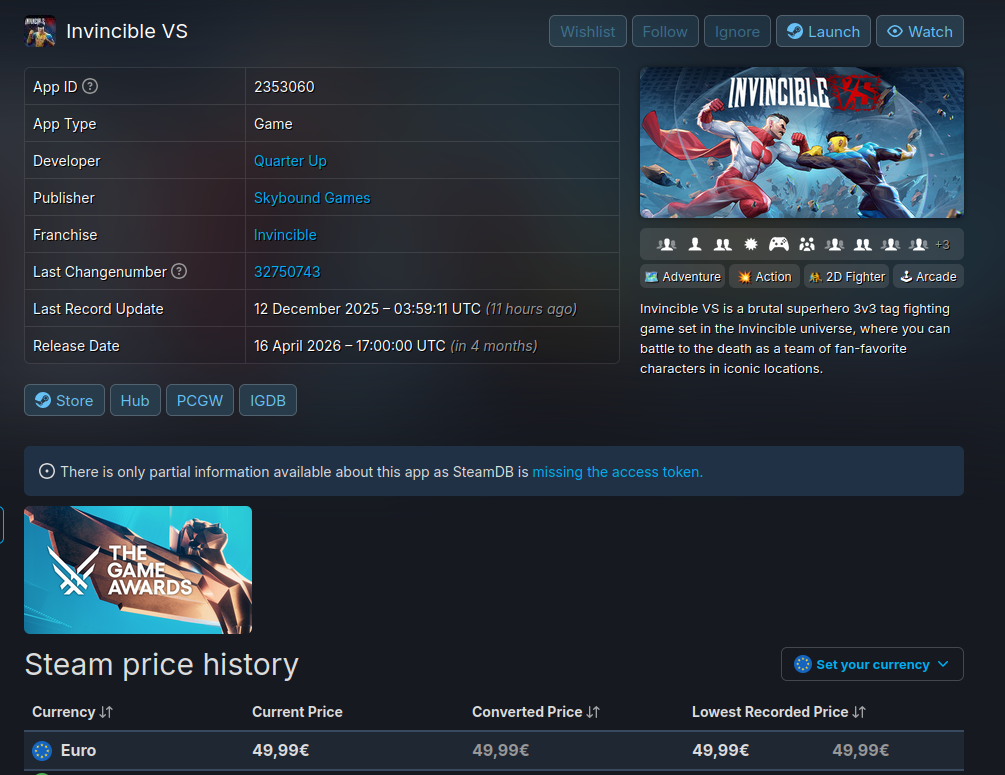
Task: Sort by Currency column
Action: tap(72, 712)
